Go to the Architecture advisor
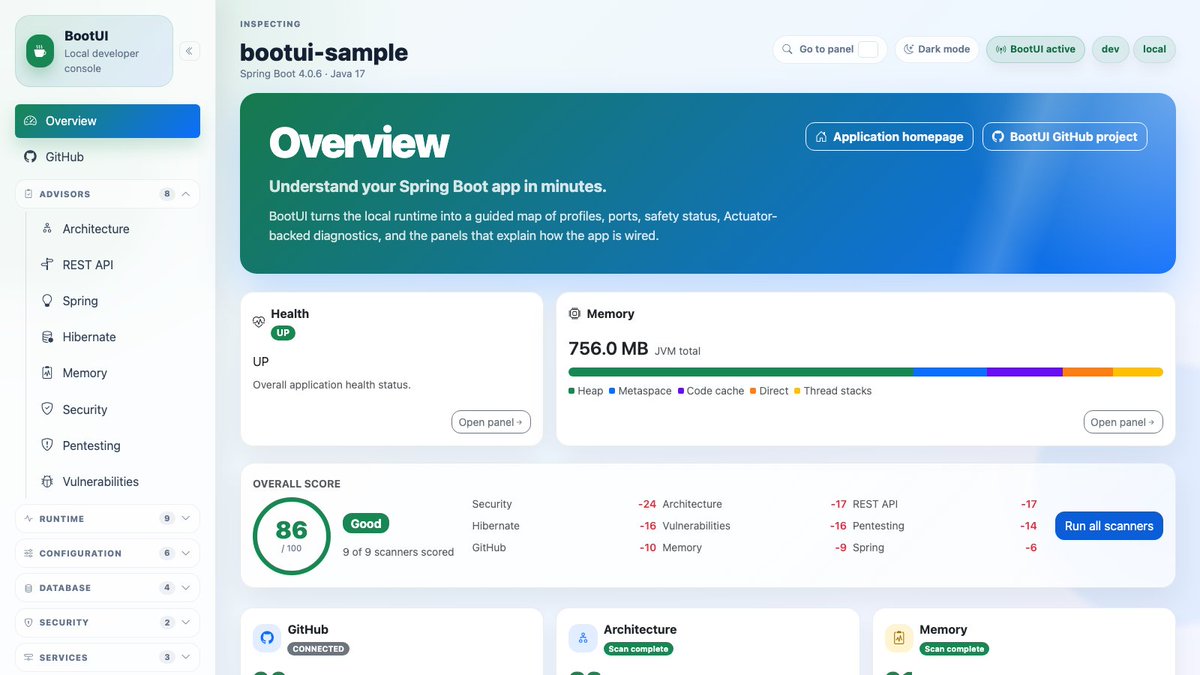 coord(115,229)
